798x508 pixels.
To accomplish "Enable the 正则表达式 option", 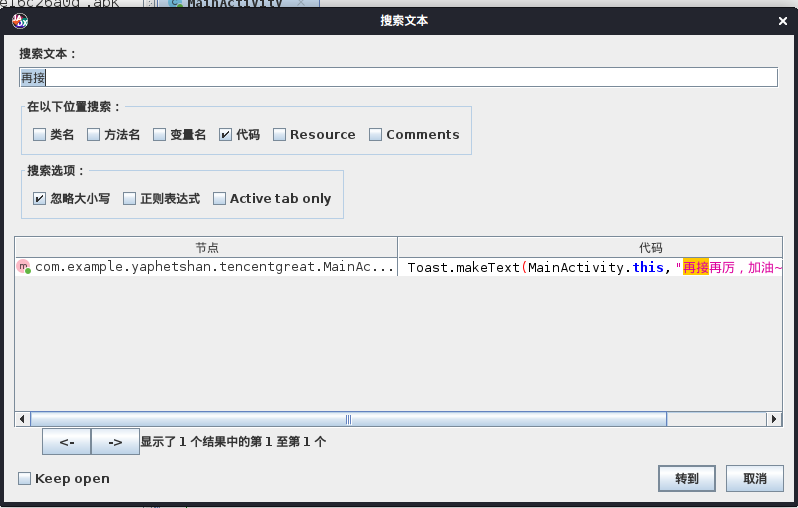I will pyautogui.click(x=129, y=199).
